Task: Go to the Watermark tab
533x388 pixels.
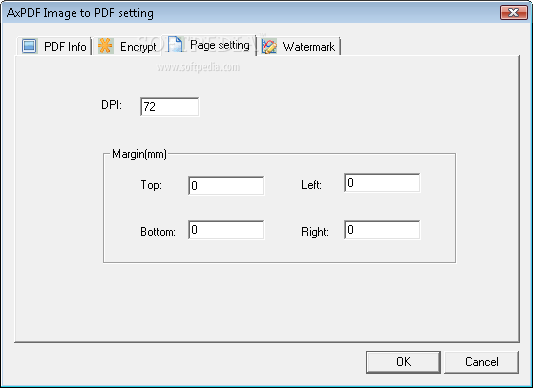Action: pos(299,46)
